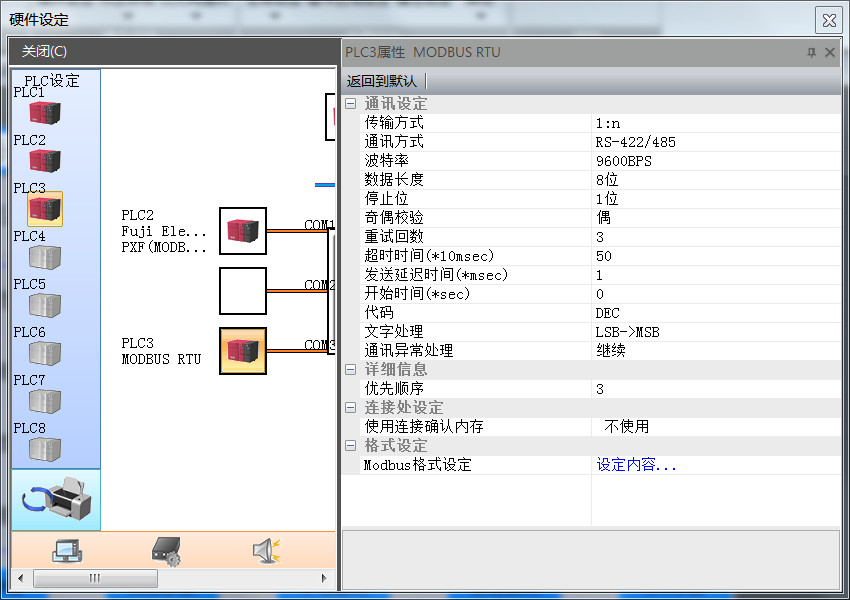Click the printer setting icon with blue arrow

coord(56,498)
